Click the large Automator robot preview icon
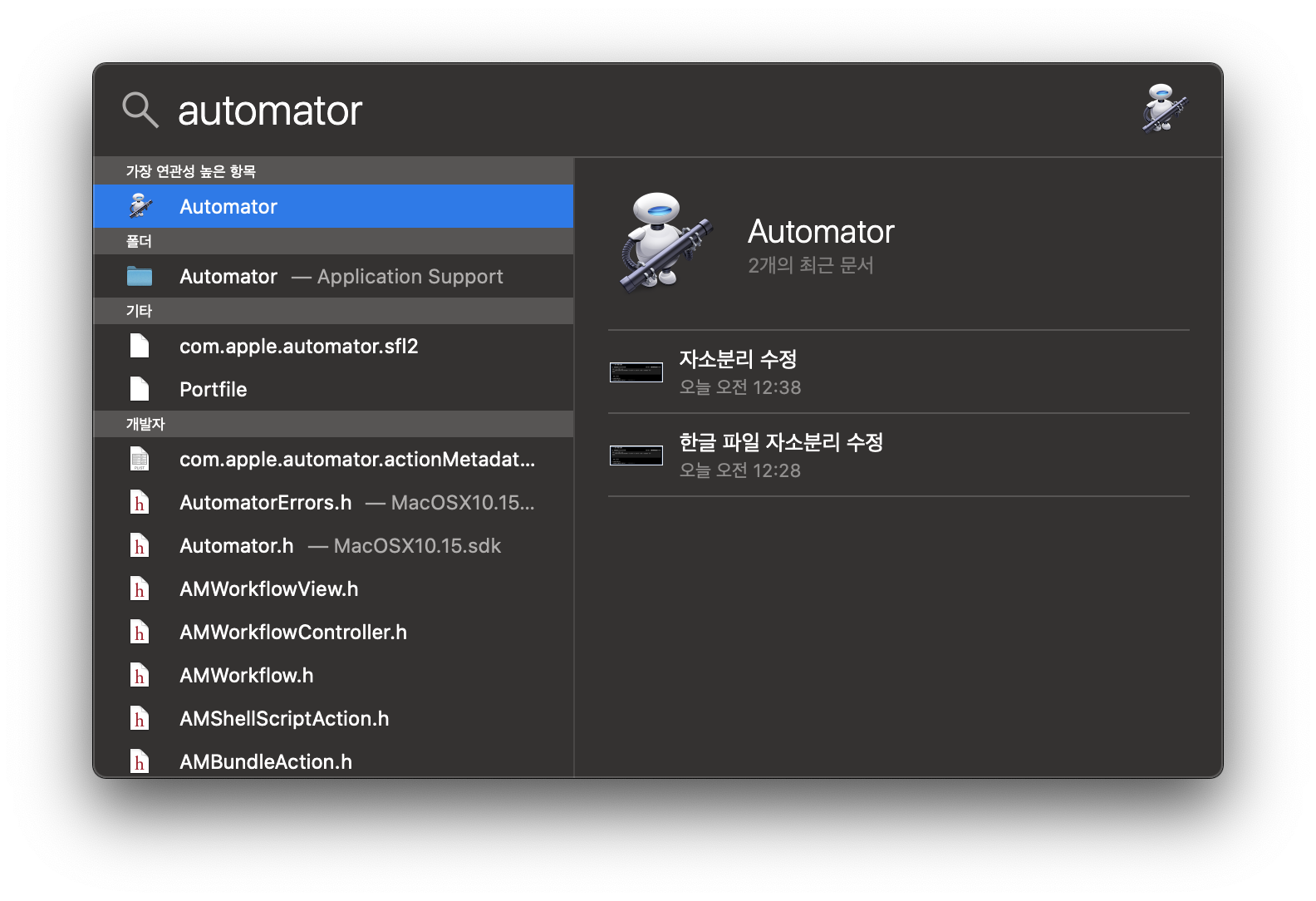The width and height of the screenshot is (1316, 901). (x=665, y=242)
